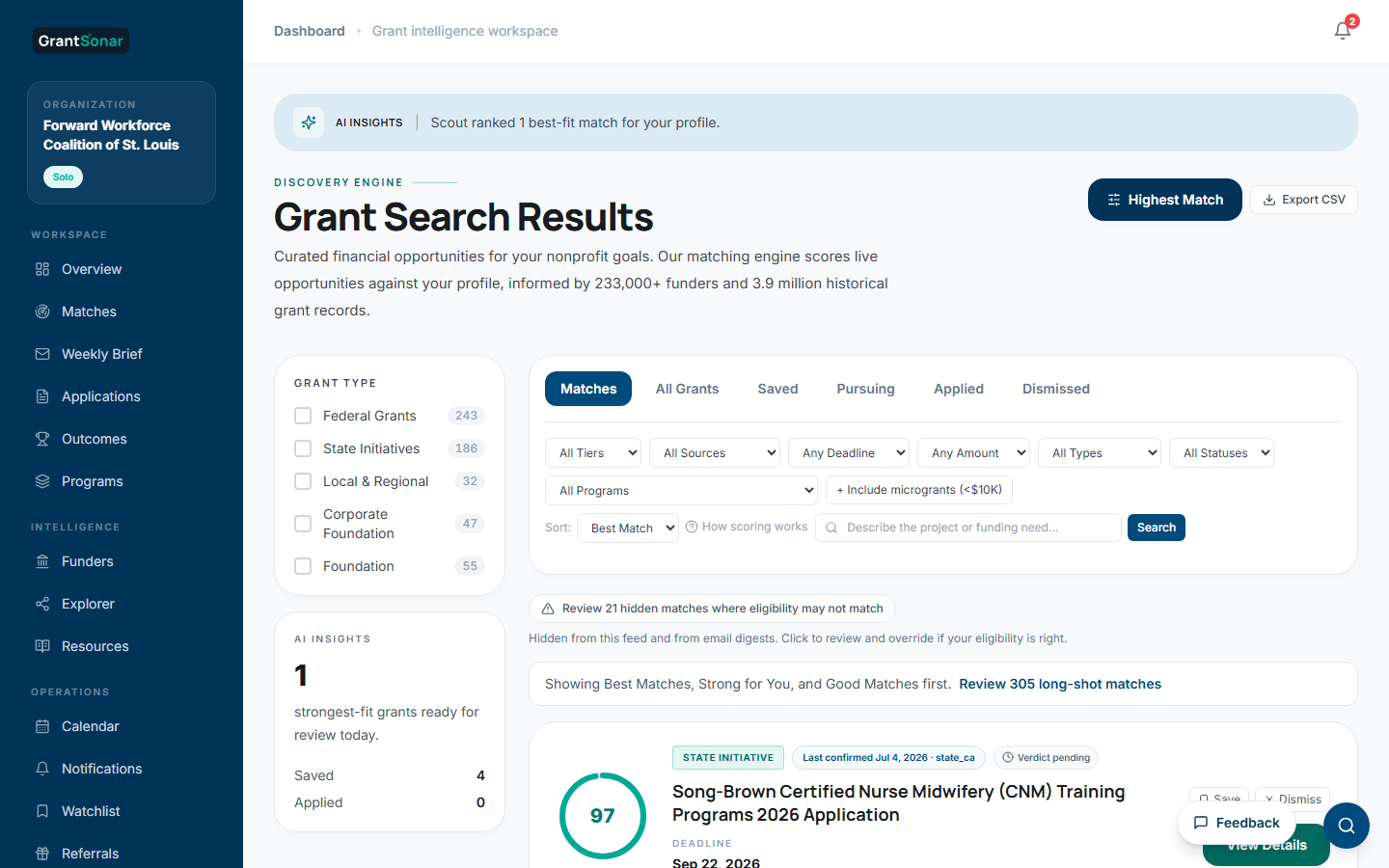1389x868 pixels.
Task: Open Explorer via its share-node icon
Action: 42,604
